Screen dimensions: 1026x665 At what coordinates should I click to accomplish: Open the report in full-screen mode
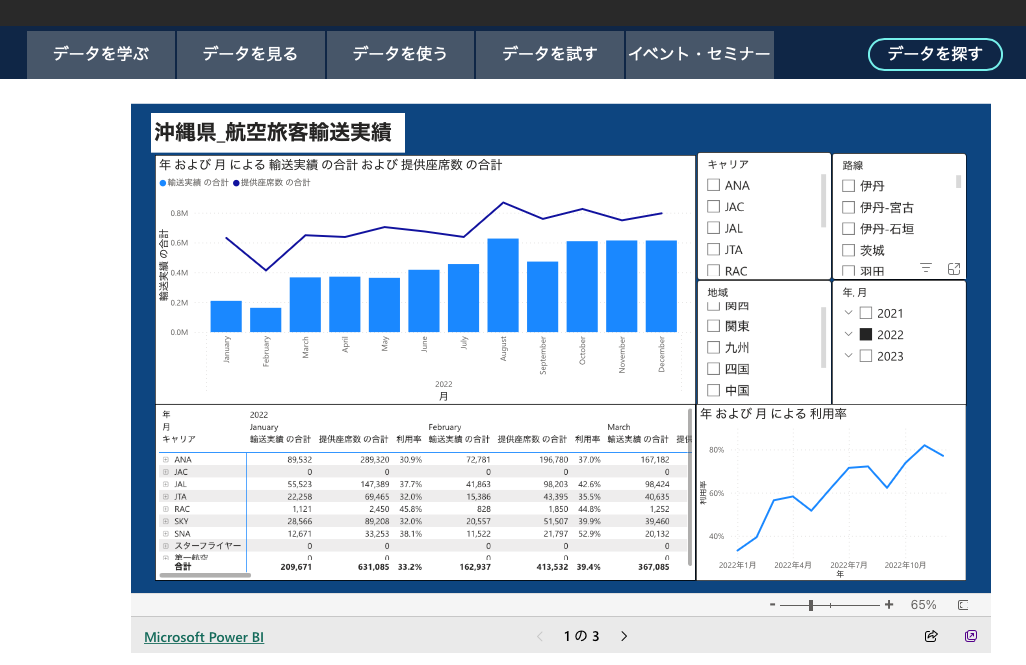point(970,636)
